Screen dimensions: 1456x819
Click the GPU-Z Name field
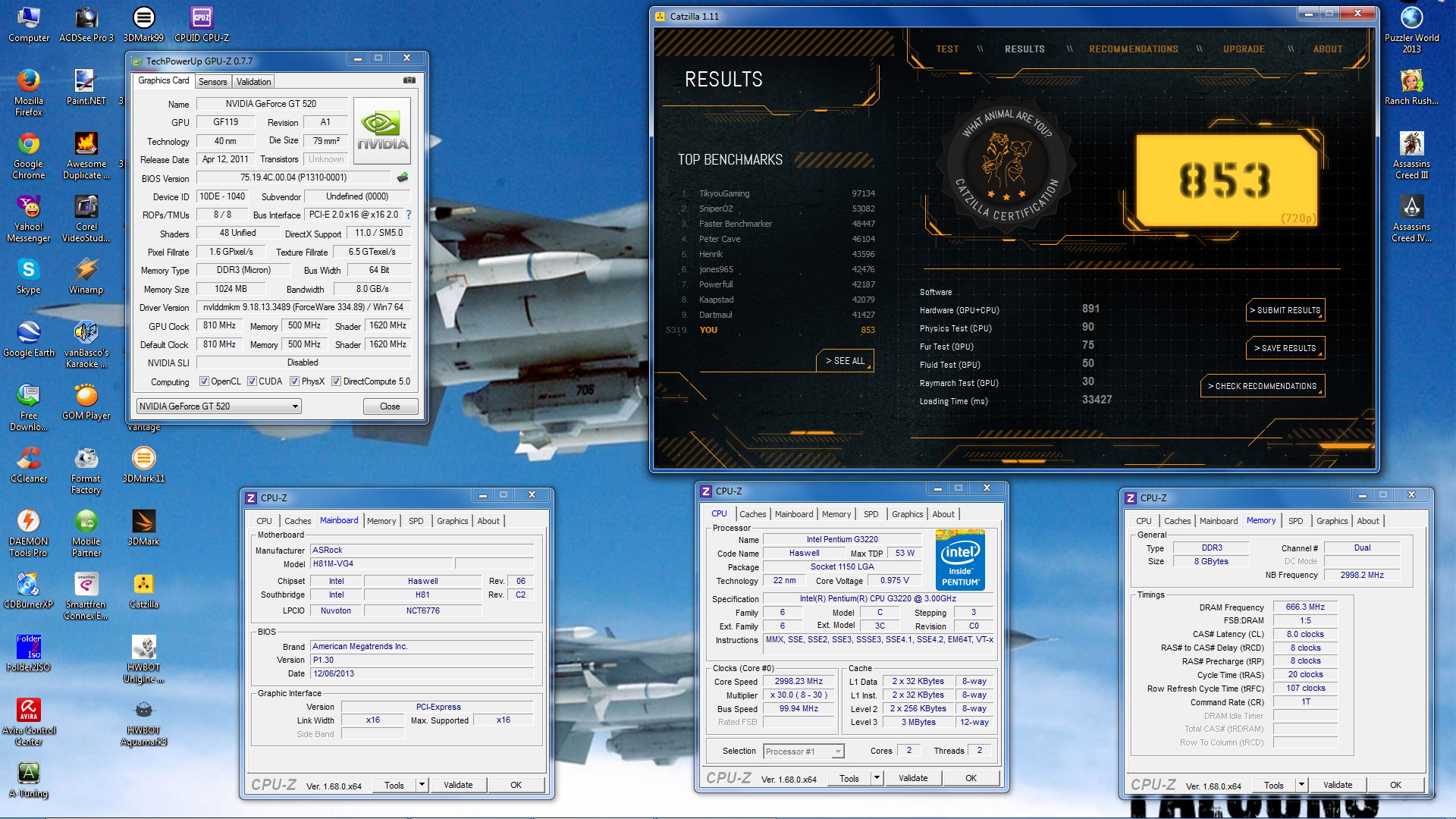coord(271,104)
